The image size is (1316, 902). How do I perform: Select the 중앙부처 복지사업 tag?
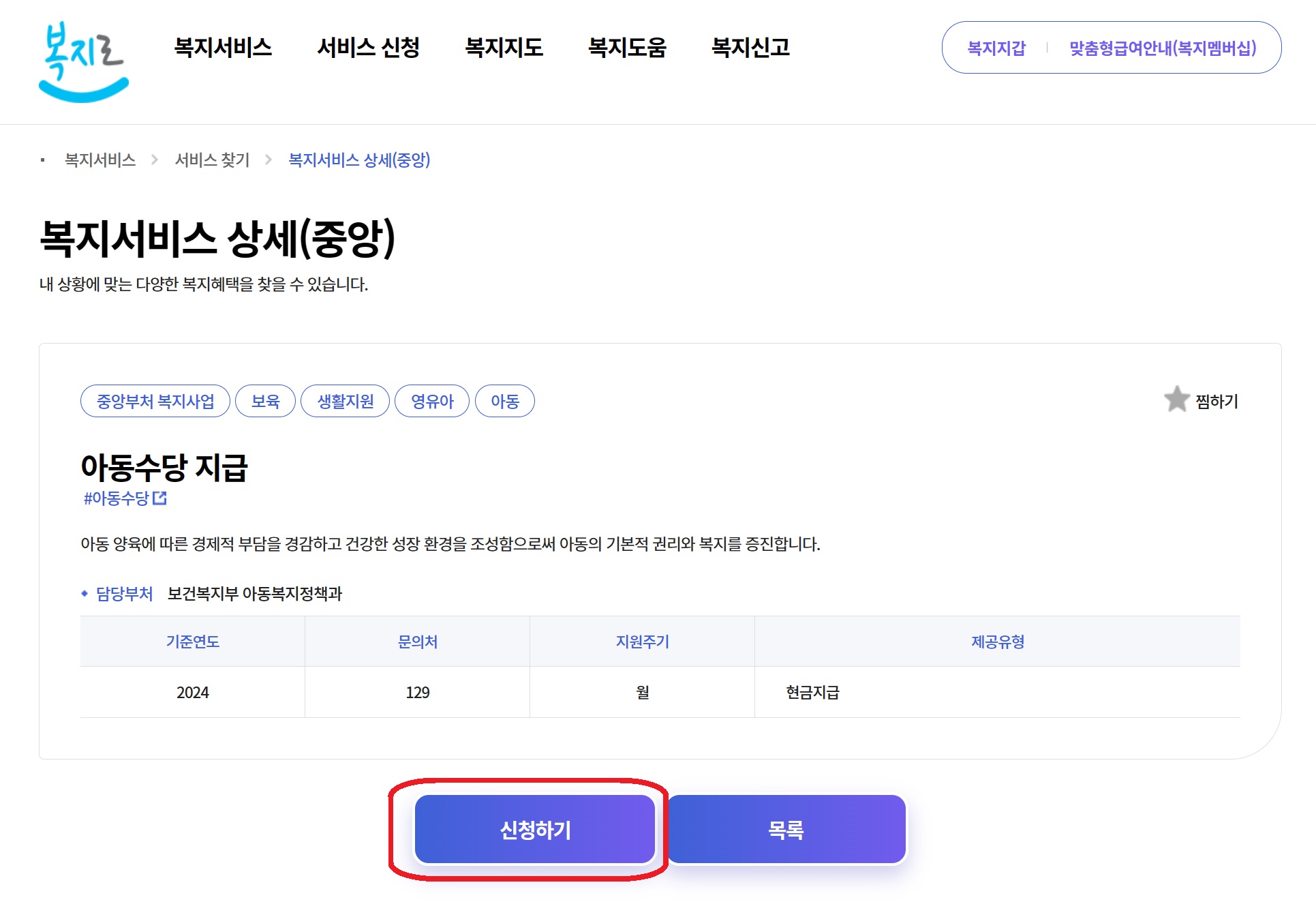click(x=155, y=401)
